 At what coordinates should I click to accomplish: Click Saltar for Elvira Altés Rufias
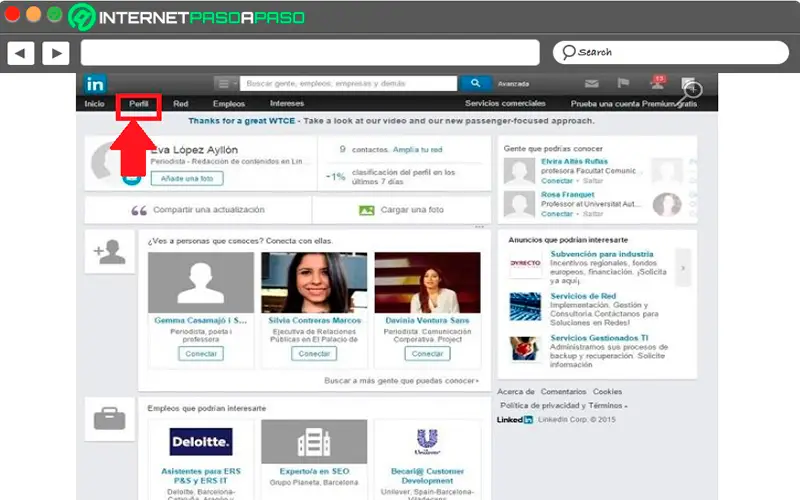coord(593,181)
